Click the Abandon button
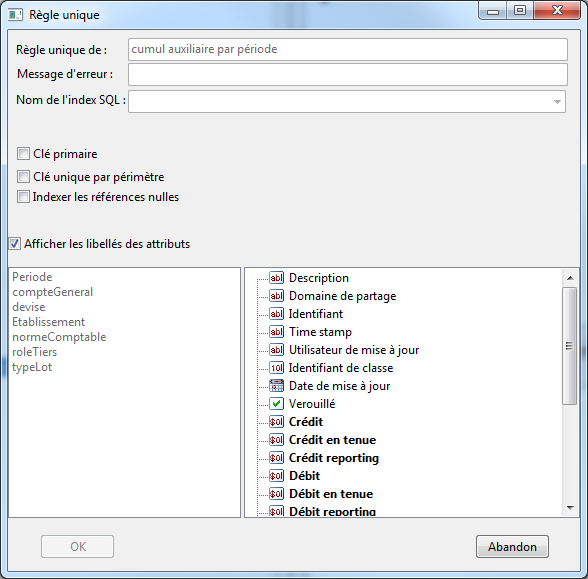 pos(512,547)
